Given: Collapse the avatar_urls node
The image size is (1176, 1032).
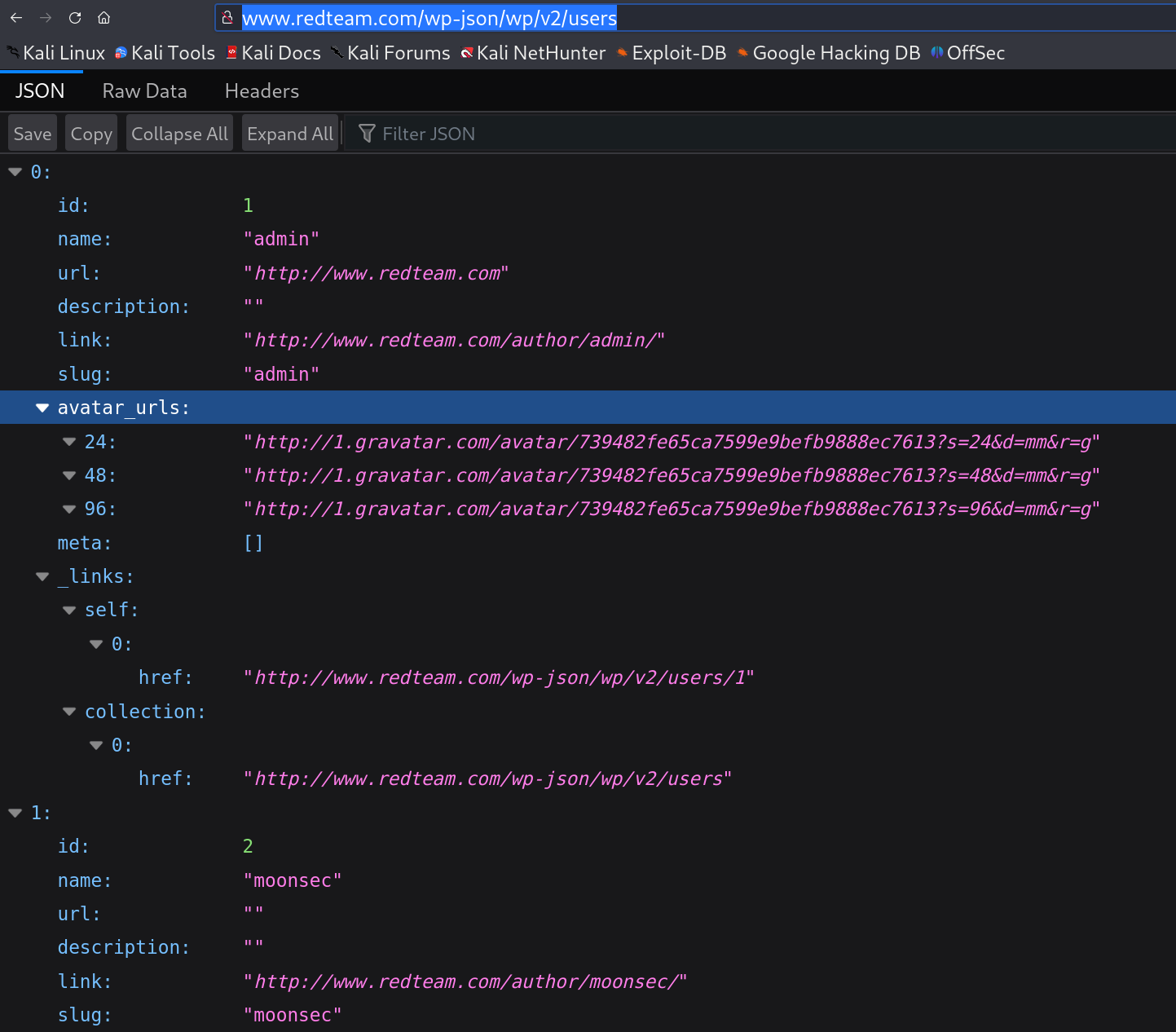Looking at the screenshot, I should (x=42, y=408).
